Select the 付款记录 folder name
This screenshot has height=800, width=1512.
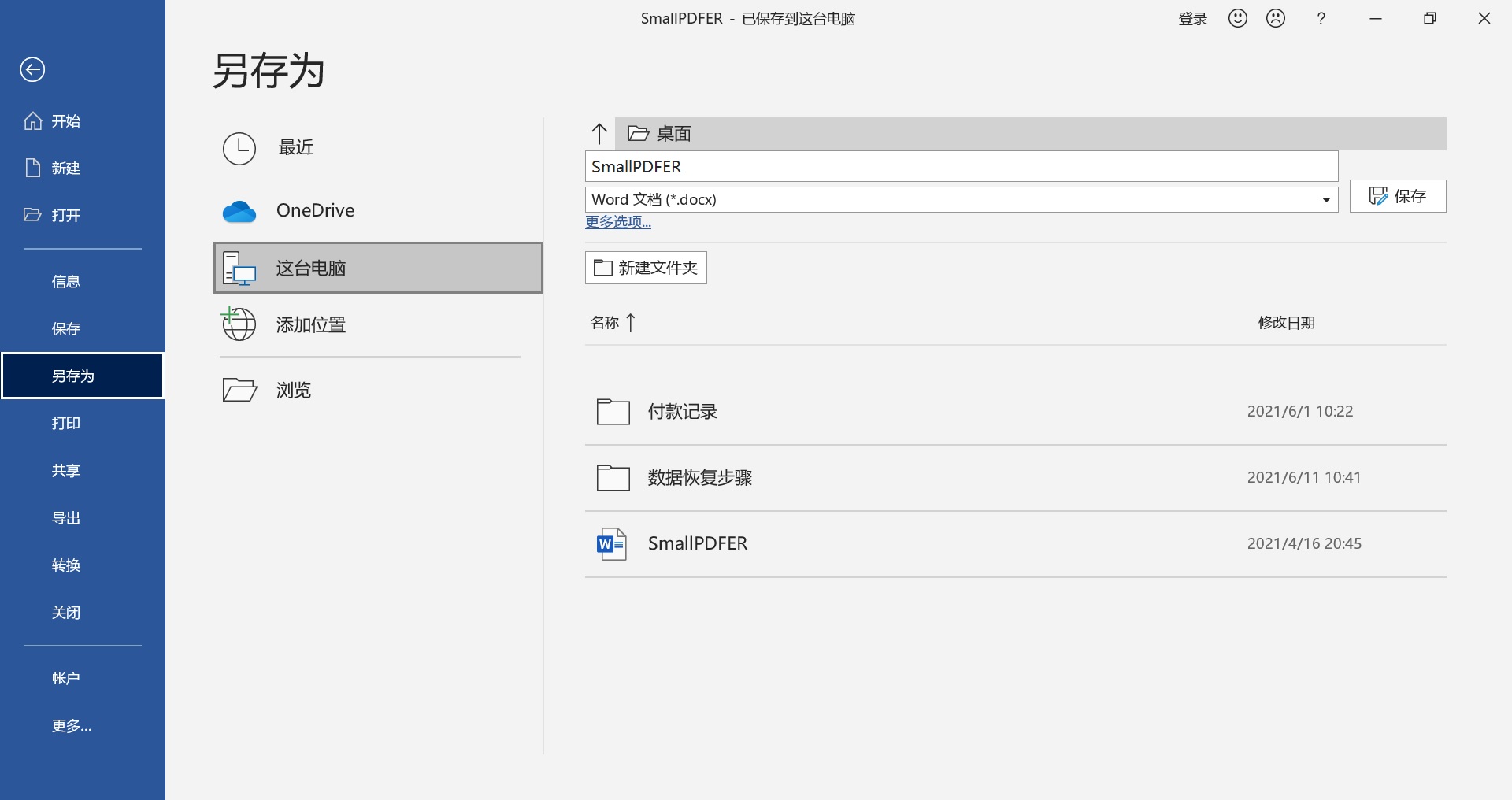click(683, 412)
